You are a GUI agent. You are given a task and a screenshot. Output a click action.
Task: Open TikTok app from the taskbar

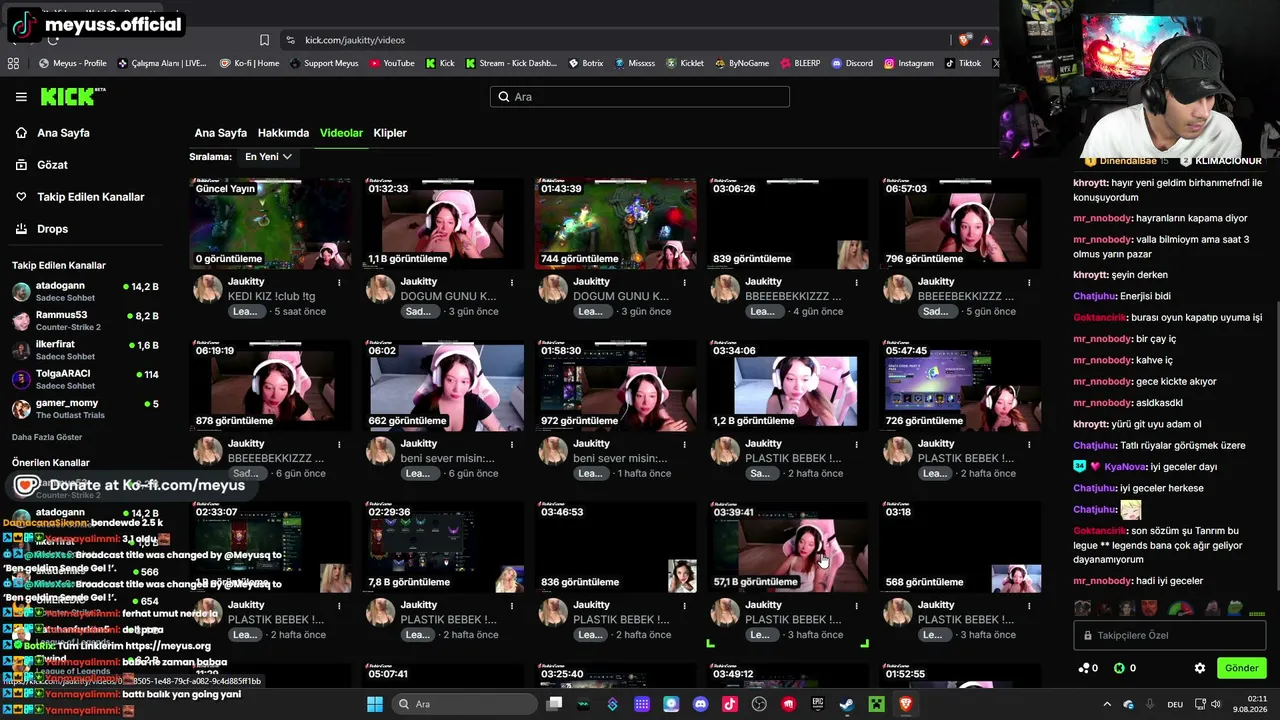pyautogui.click(x=729, y=704)
